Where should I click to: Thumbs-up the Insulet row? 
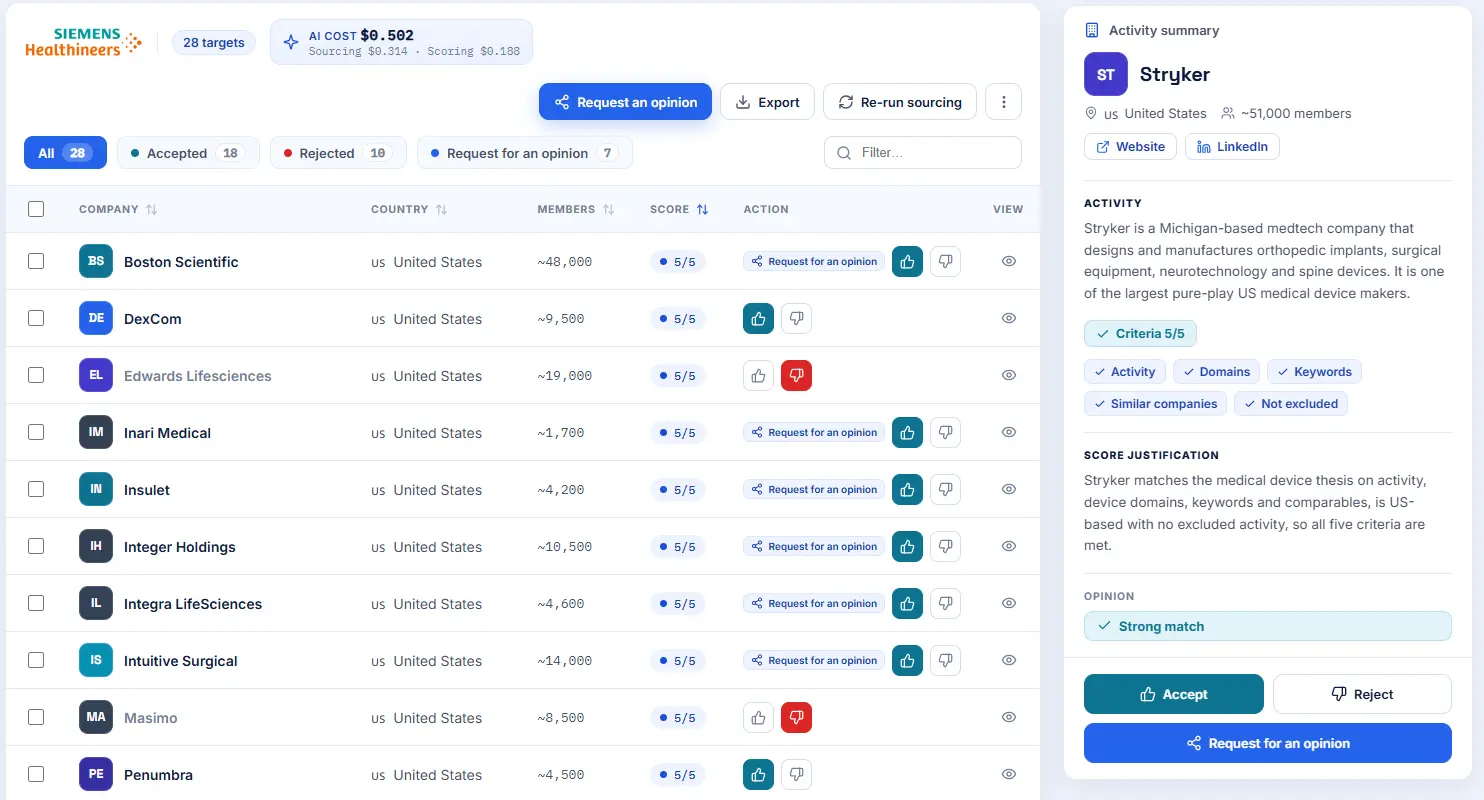(907, 490)
